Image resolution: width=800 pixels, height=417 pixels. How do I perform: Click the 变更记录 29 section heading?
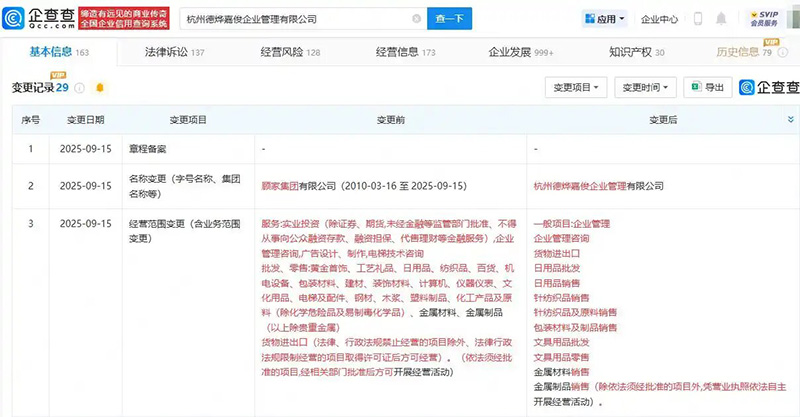tap(40, 88)
